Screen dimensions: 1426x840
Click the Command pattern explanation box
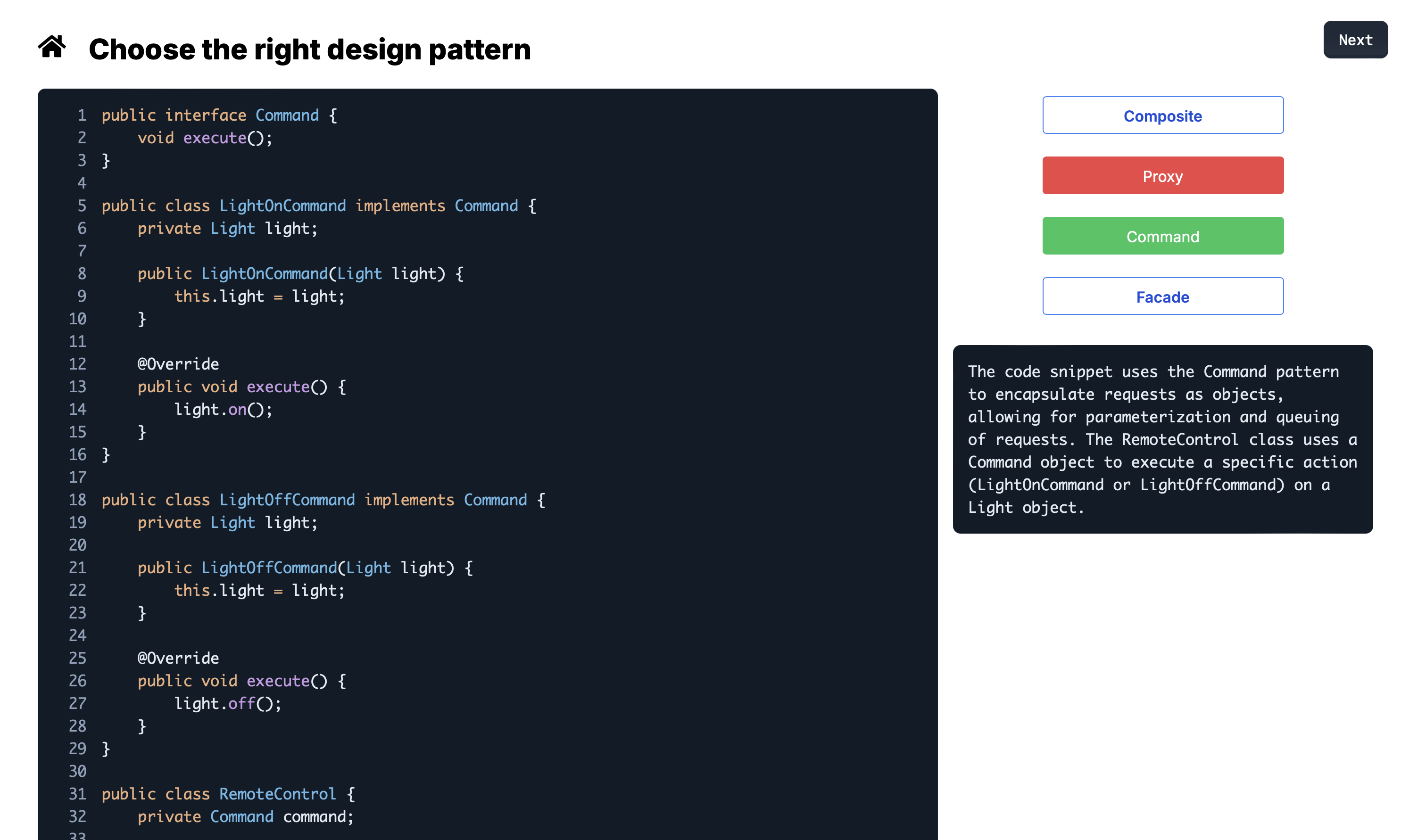[1162, 439]
